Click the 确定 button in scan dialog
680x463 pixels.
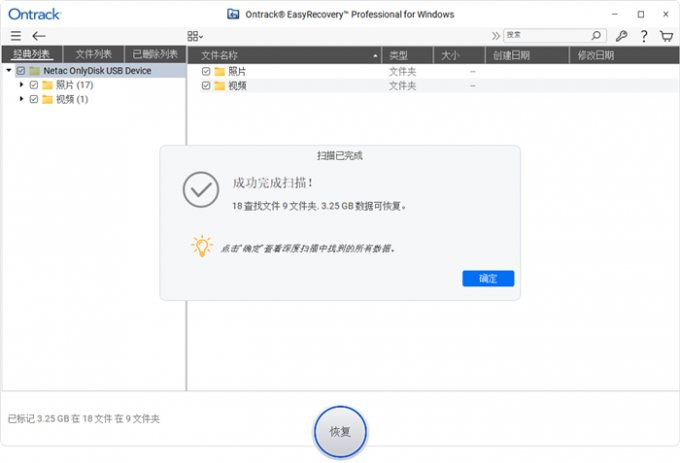[488, 278]
